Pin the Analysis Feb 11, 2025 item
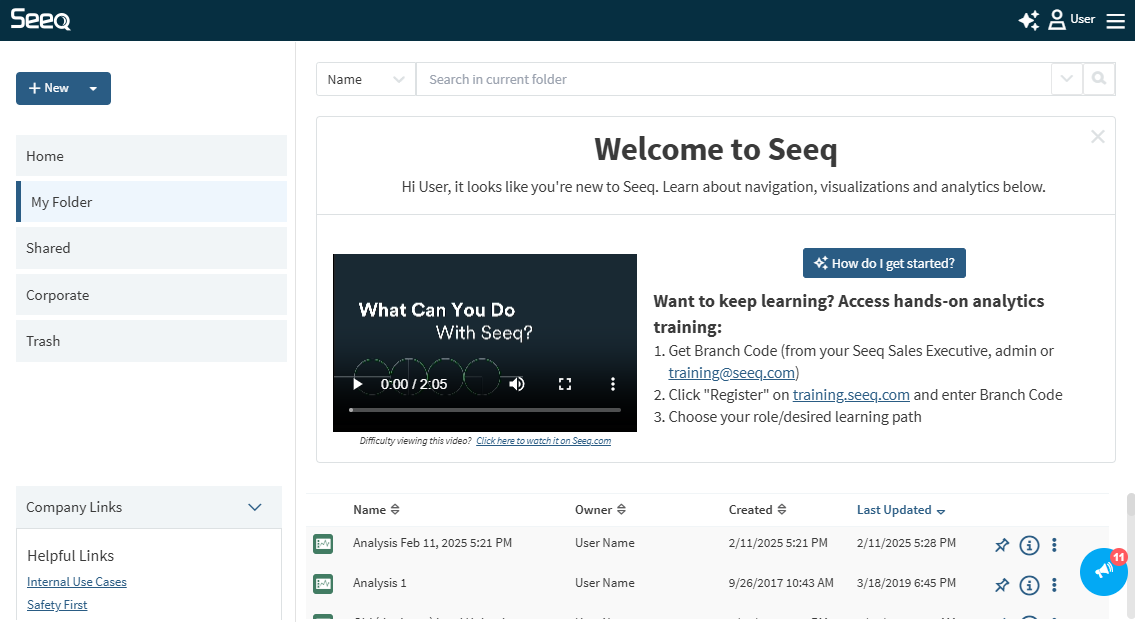 (x=1001, y=545)
